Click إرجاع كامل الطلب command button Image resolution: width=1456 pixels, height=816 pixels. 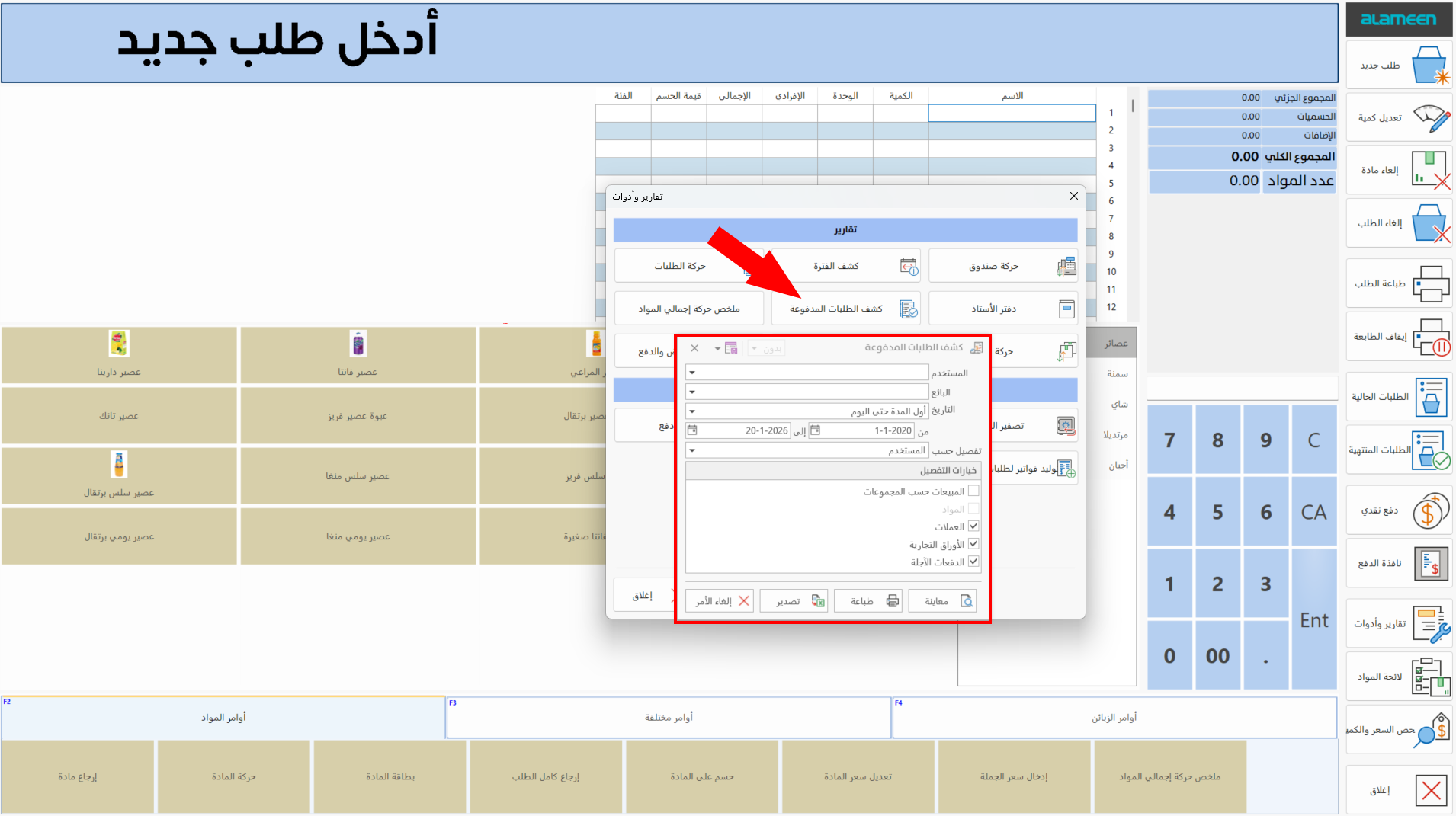pos(545,776)
